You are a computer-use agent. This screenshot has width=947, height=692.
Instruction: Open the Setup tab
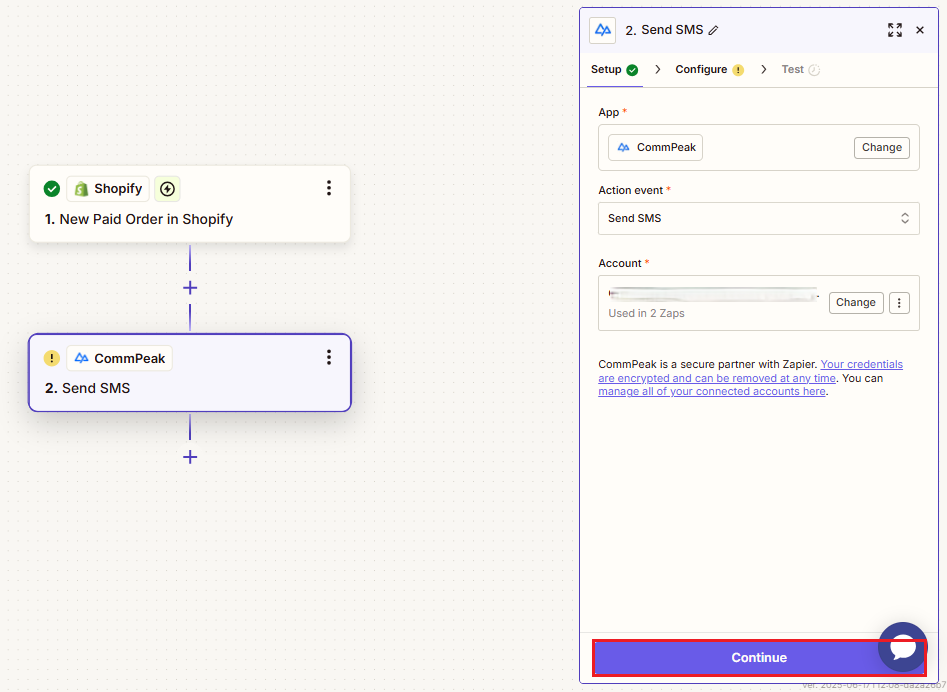(x=614, y=69)
